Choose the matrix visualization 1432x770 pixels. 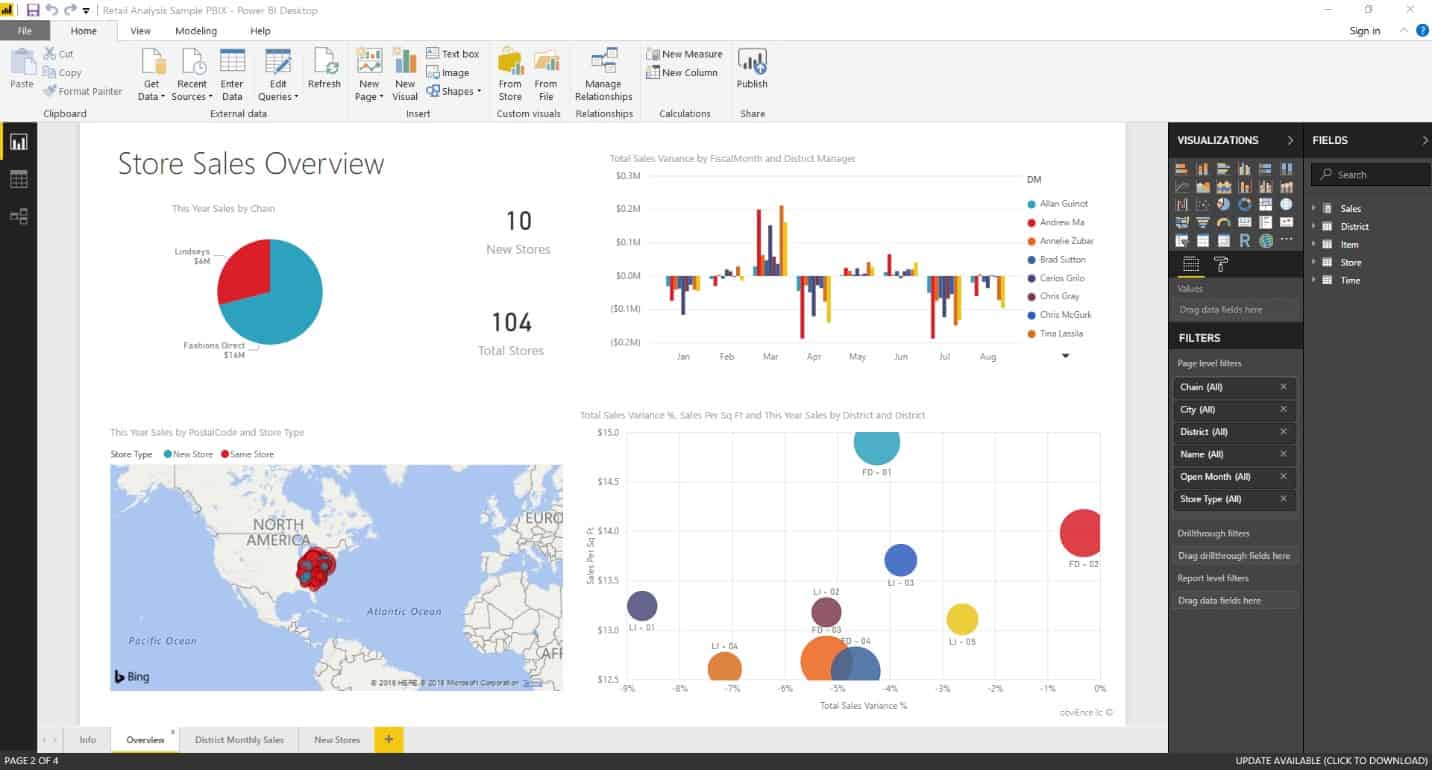pos(1224,240)
